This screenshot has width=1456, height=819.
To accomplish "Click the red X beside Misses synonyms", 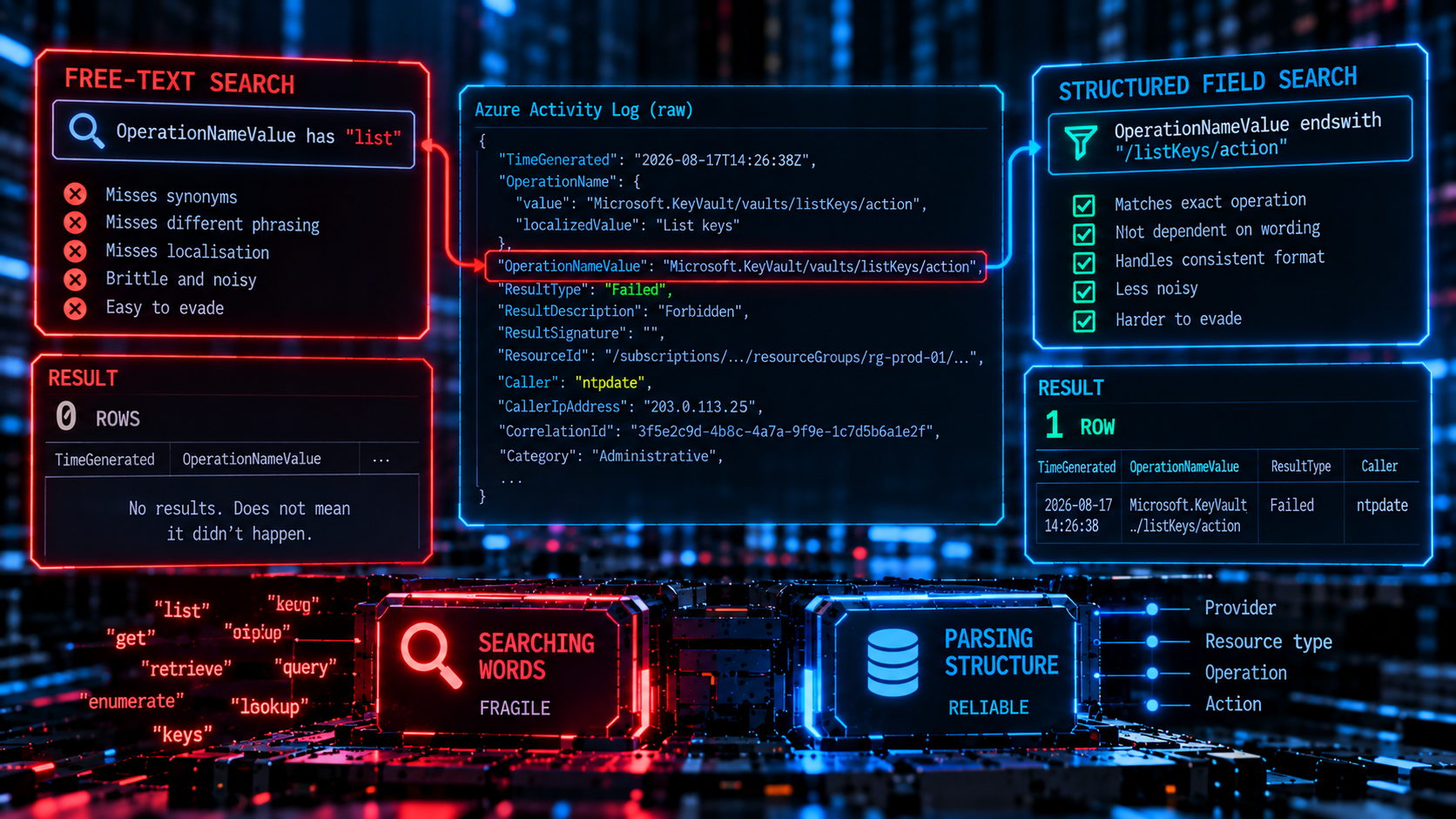I will (x=76, y=194).
